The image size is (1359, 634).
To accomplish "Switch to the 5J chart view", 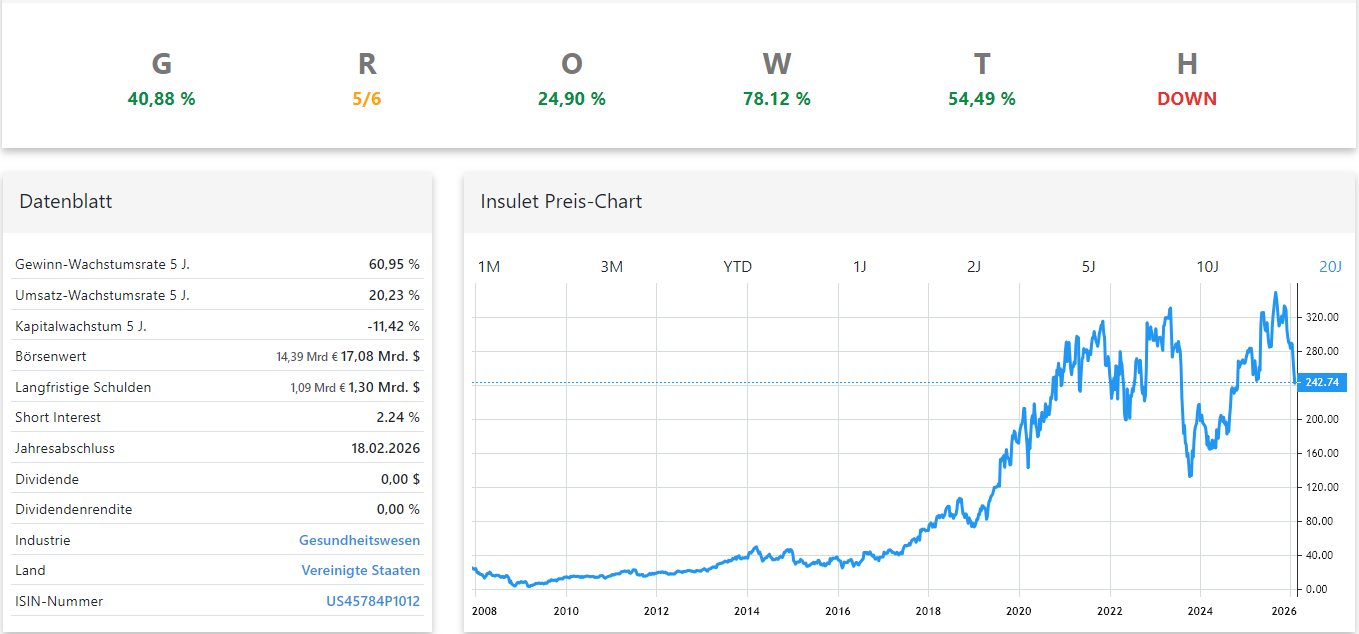I will 1089,266.
